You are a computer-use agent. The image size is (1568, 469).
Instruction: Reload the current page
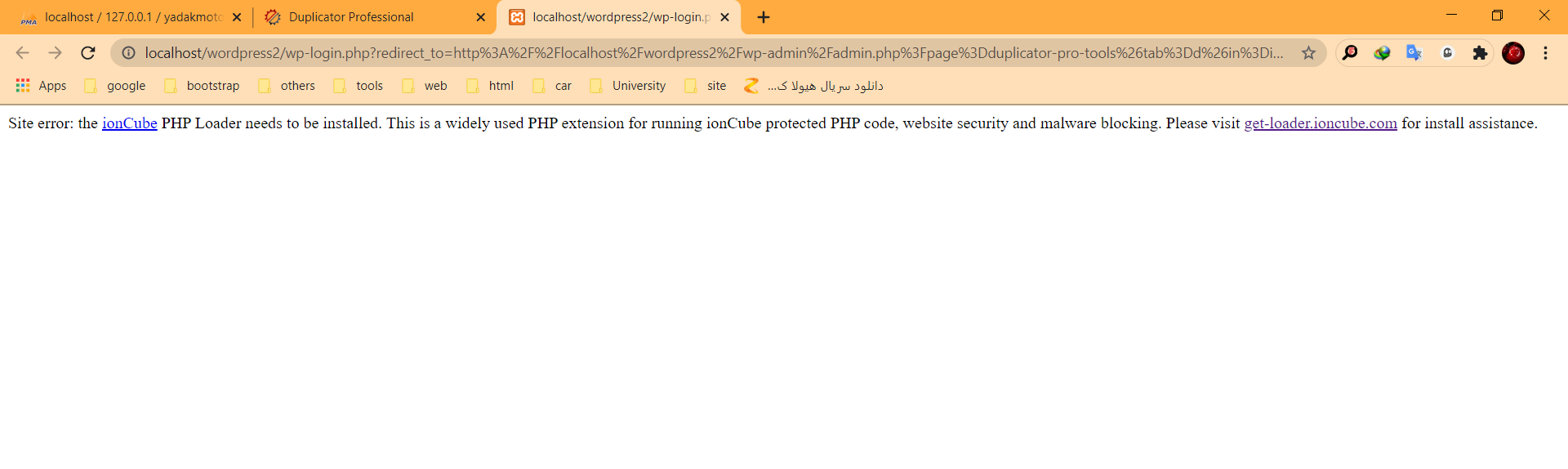tap(88, 53)
